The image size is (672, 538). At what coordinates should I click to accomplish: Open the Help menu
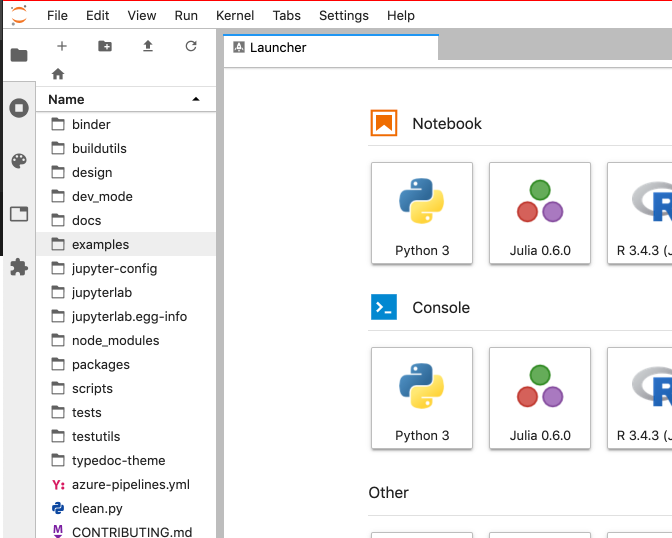coord(401,15)
